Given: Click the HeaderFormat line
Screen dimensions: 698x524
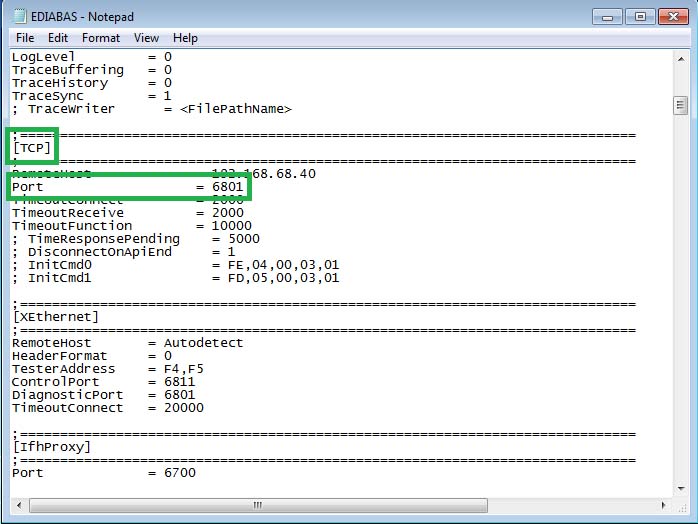Looking at the screenshot, I should 92,356.
